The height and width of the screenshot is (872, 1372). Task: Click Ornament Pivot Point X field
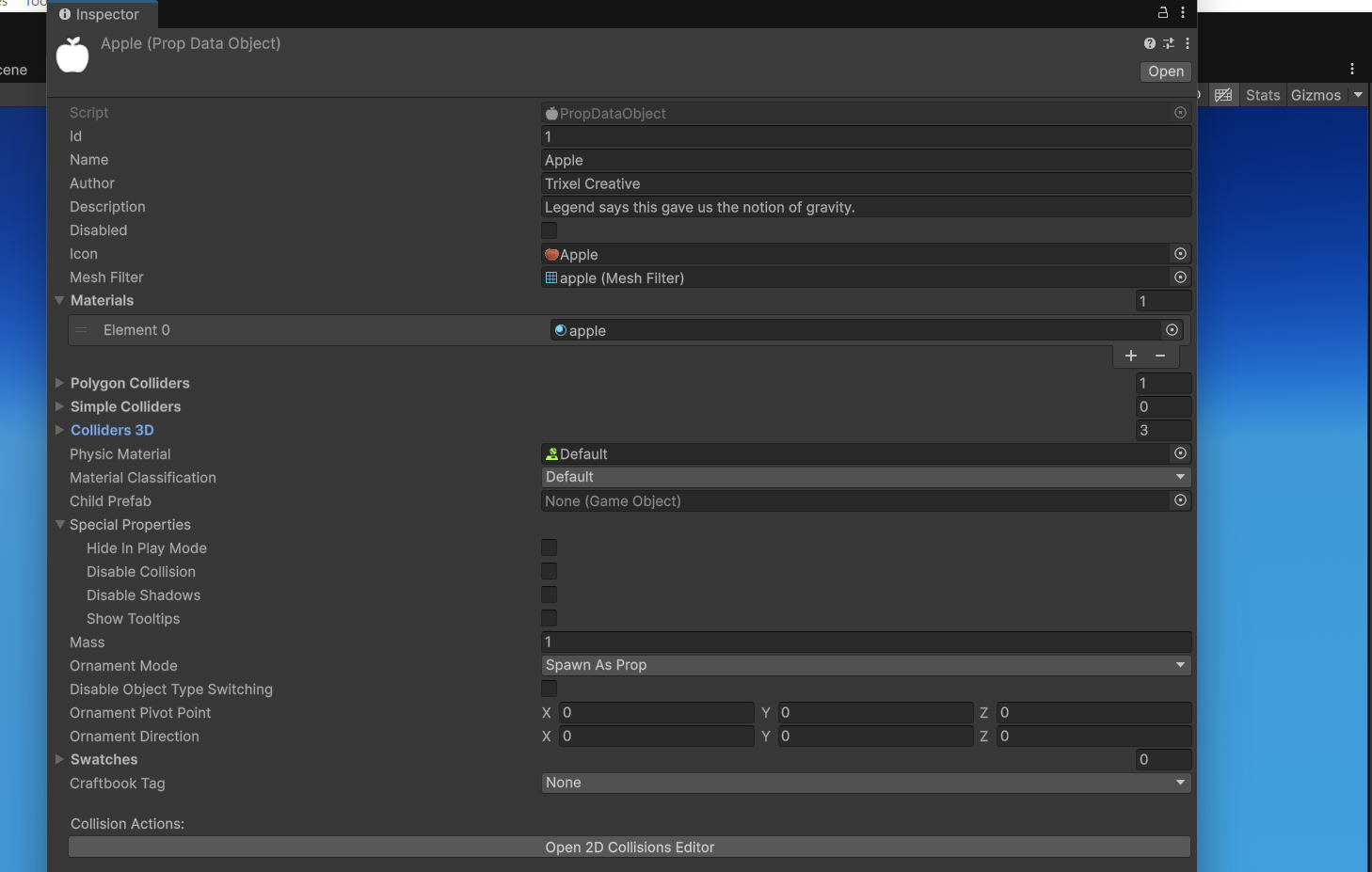pos(657,712)
